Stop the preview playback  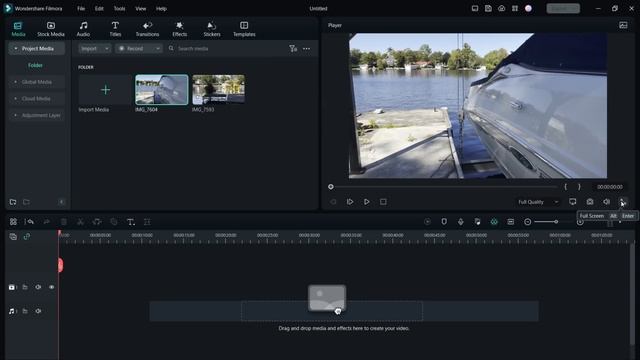[x=383, y=202]
